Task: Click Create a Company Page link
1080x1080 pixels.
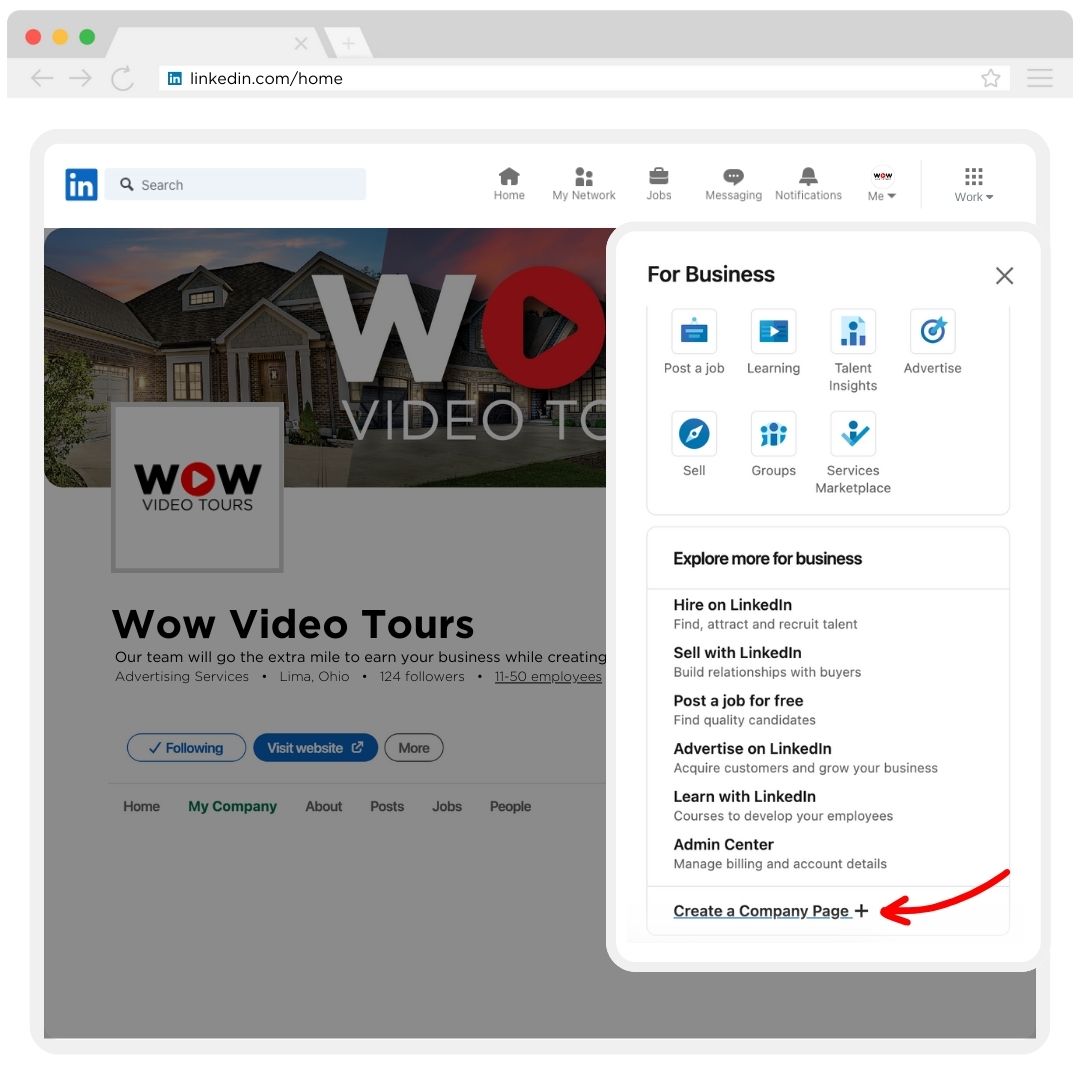Action: (761, 911)
